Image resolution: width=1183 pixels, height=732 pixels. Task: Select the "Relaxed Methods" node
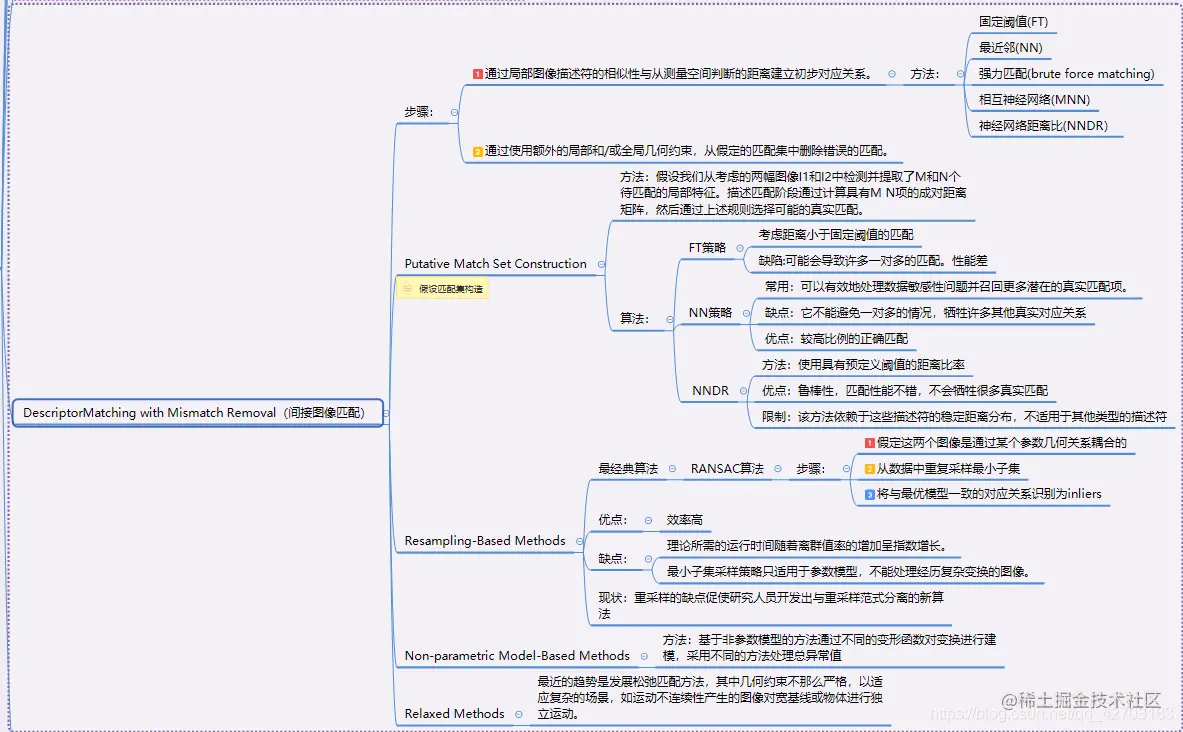tap(457, 713)
